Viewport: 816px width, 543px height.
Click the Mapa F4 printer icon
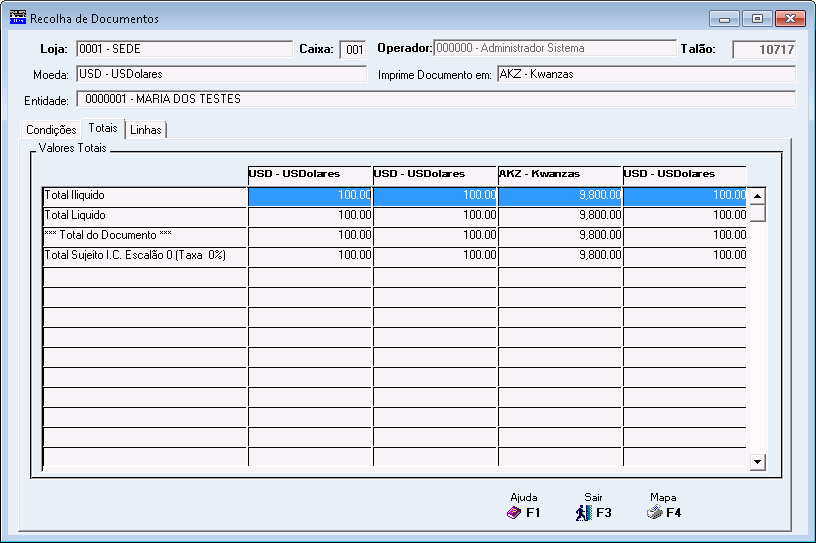pos(655,513)
